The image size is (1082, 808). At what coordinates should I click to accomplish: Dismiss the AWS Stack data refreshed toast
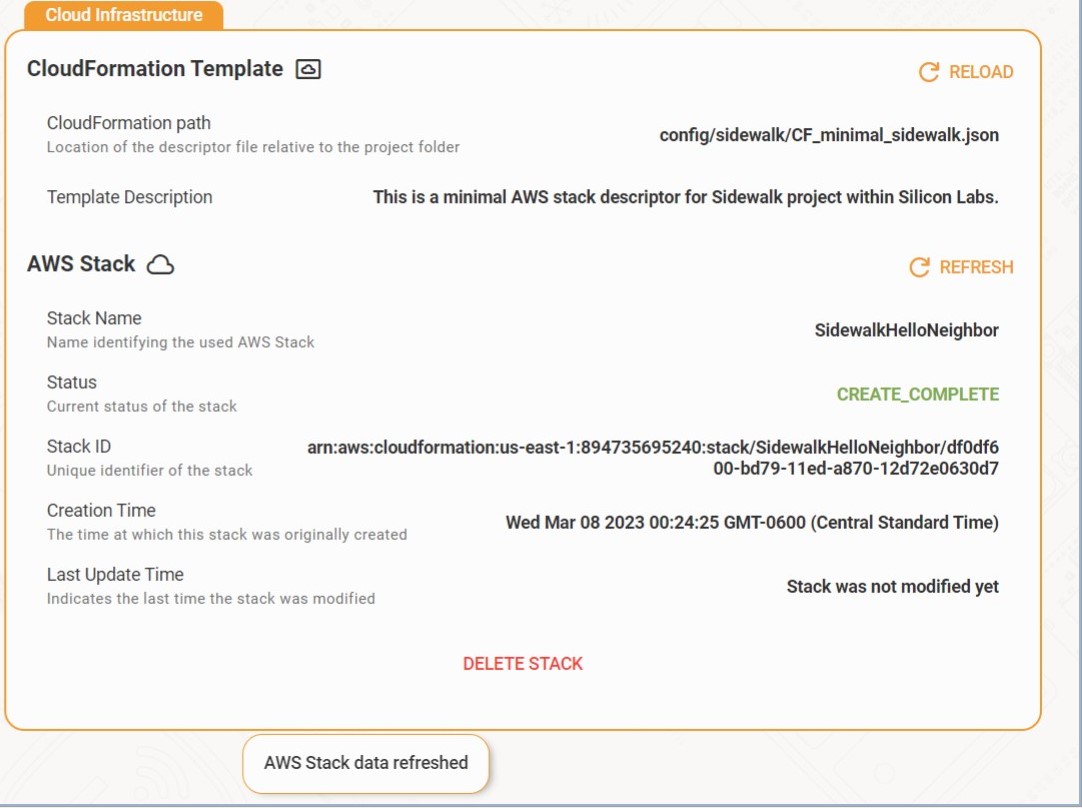366,763
